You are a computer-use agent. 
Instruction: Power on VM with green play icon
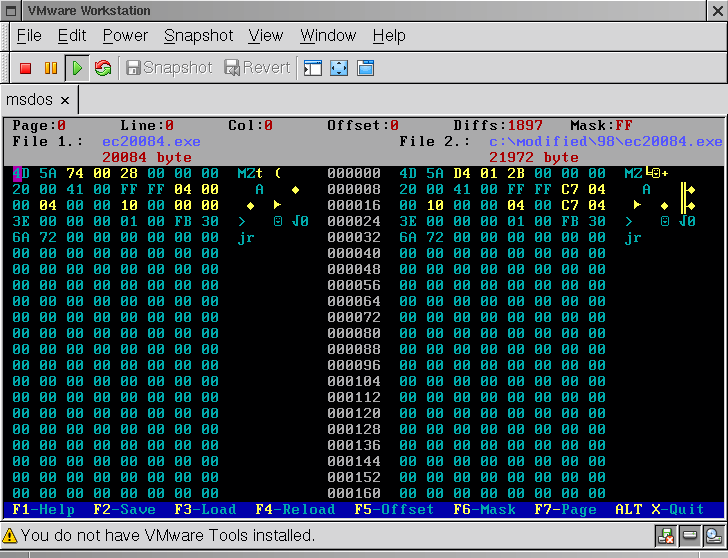[77, 68]
